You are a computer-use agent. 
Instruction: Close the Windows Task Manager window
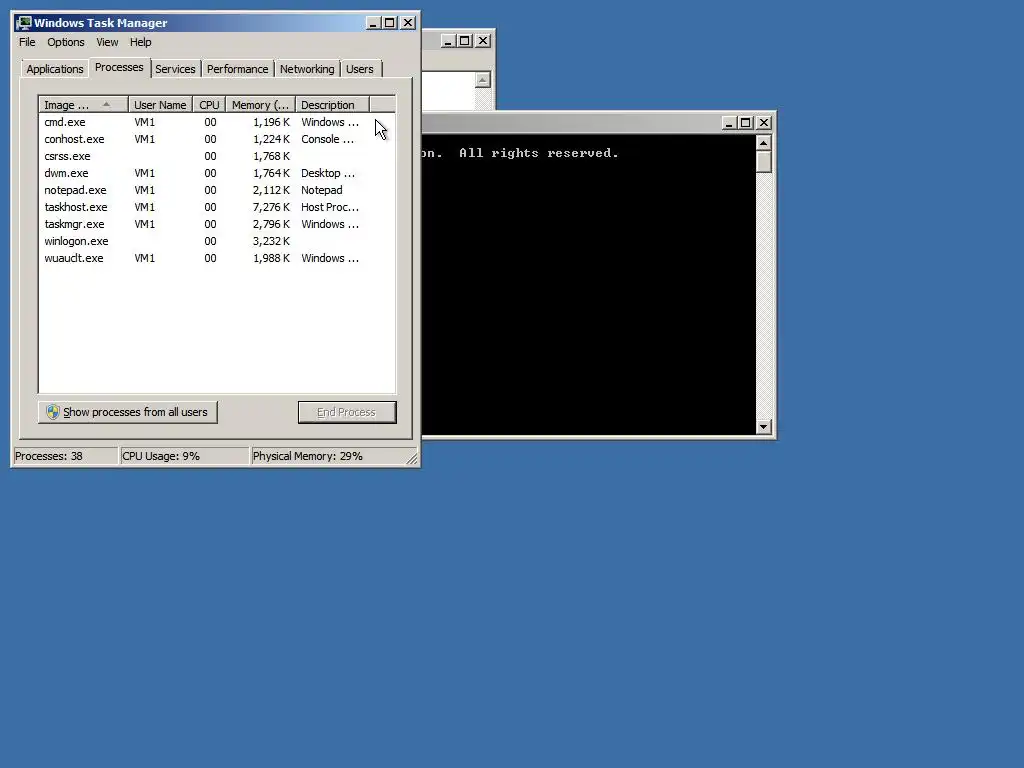(x=408, y=23)
